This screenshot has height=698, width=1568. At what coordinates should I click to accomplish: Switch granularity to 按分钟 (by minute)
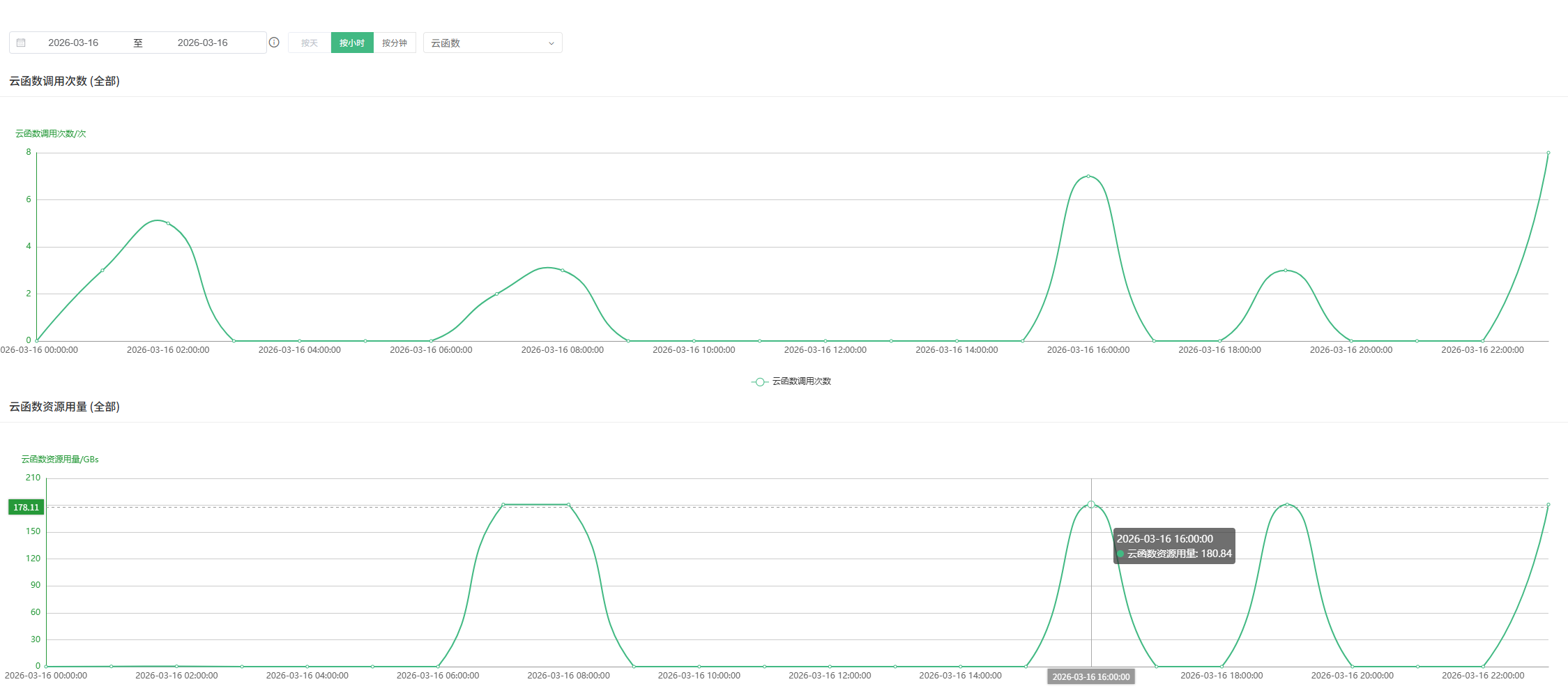[395, 43]
